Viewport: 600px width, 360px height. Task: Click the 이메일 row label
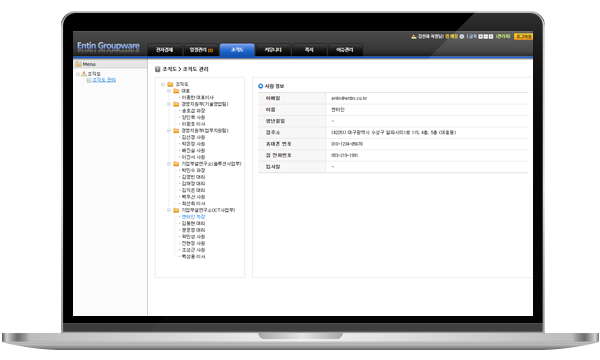pos(273,98)
